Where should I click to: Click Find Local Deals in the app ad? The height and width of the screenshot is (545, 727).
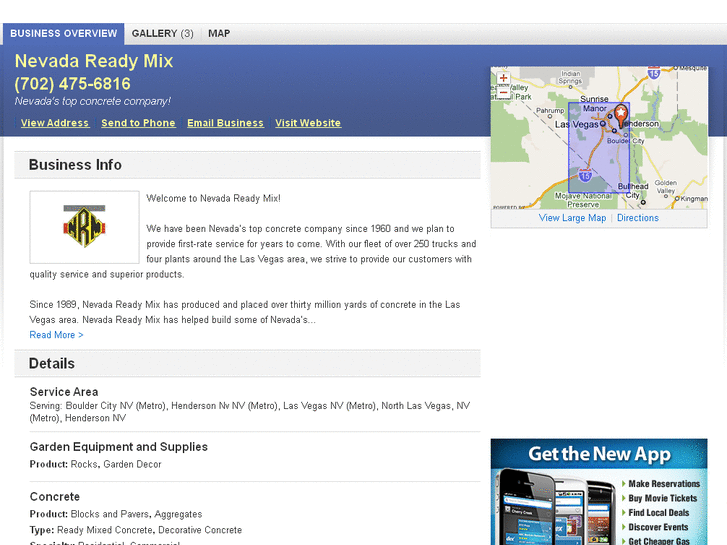tap(658, 513)
